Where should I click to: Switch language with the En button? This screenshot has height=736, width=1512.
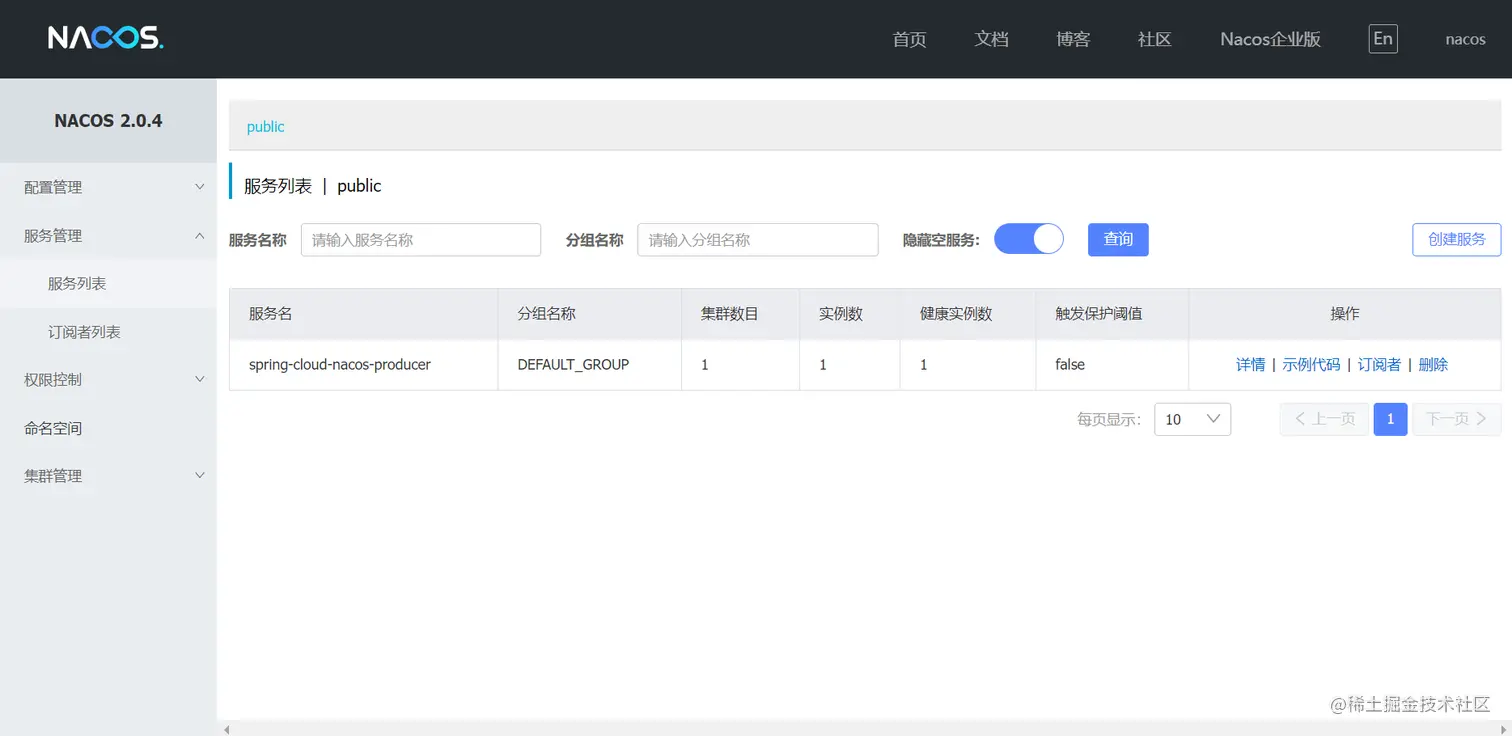pyautogui.click(x=1383, y=39)
